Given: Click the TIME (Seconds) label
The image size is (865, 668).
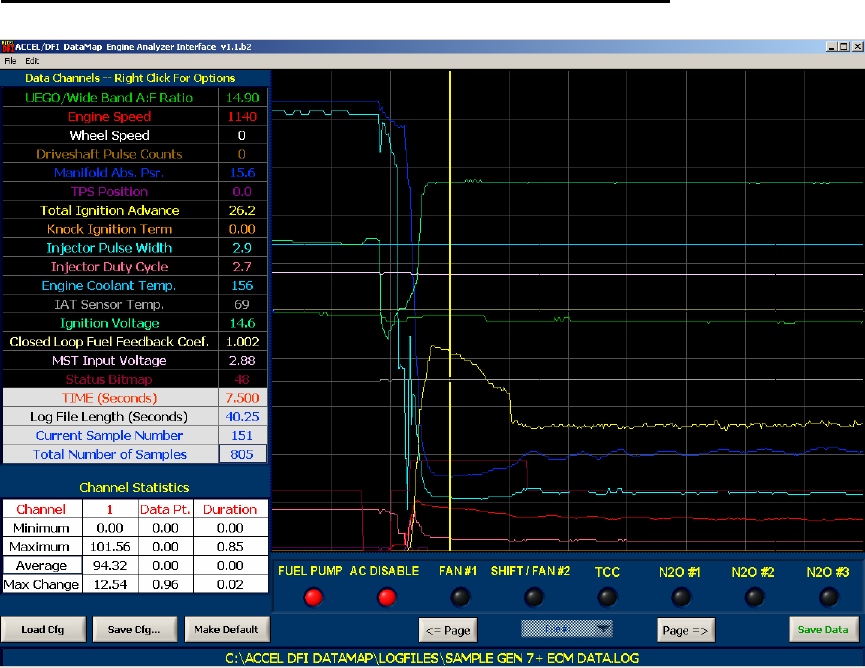Looking at the screenshot, I should pos(109,398).
